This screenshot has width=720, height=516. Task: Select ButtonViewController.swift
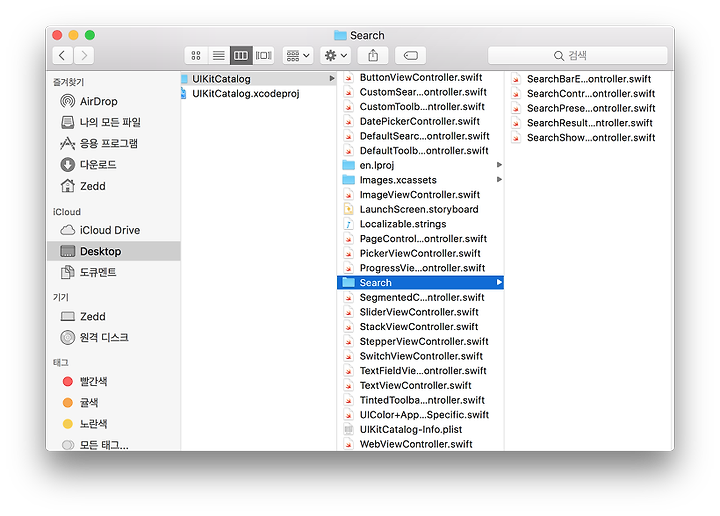(x=420, y=77)
